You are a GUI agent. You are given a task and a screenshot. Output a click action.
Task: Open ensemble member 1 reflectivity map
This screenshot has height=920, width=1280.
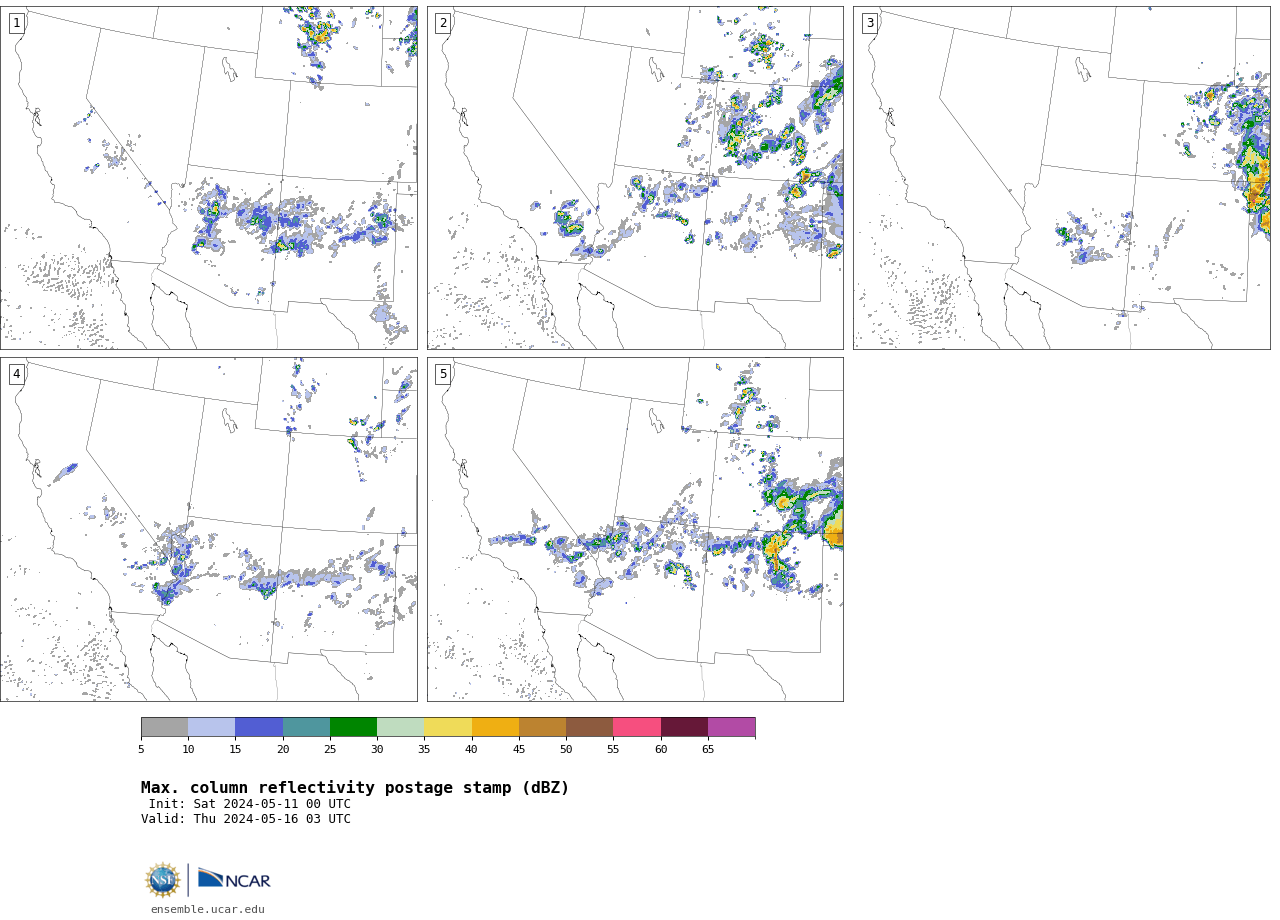point(209,178)
